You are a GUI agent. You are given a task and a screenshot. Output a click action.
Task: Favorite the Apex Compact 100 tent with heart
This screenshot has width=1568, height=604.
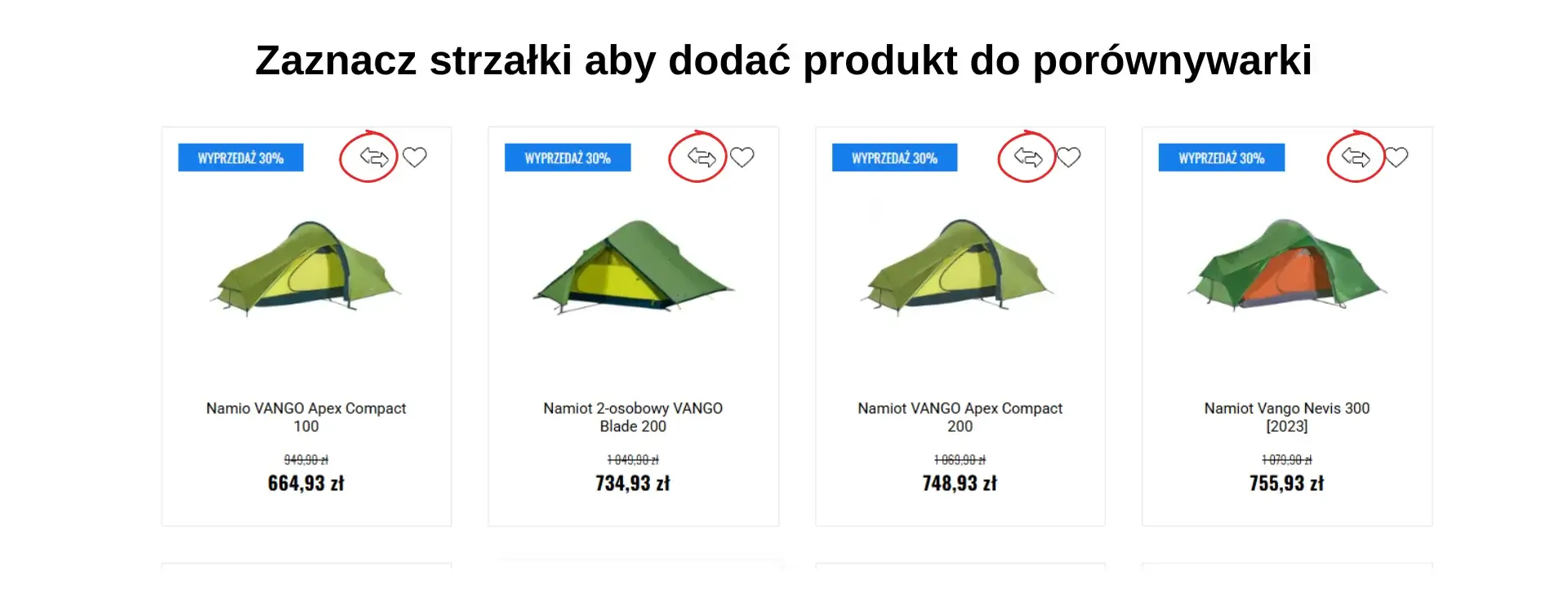click(415, 157)
